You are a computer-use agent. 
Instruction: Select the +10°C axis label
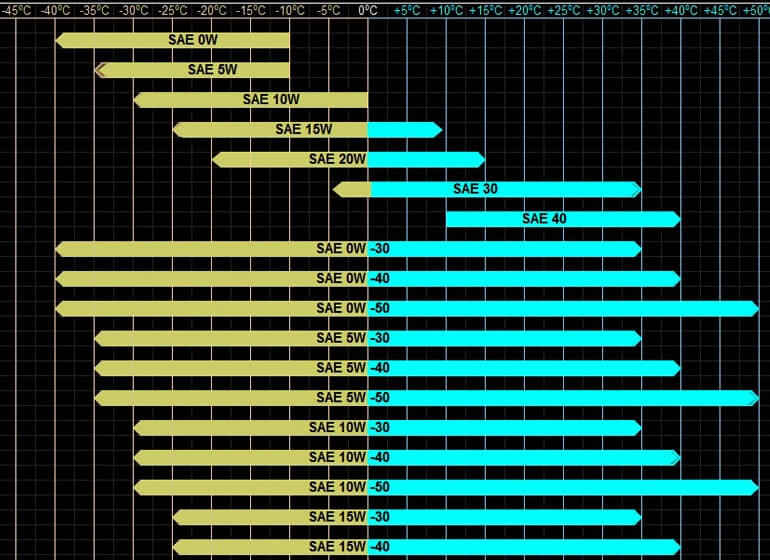click(x=446, y=10)
